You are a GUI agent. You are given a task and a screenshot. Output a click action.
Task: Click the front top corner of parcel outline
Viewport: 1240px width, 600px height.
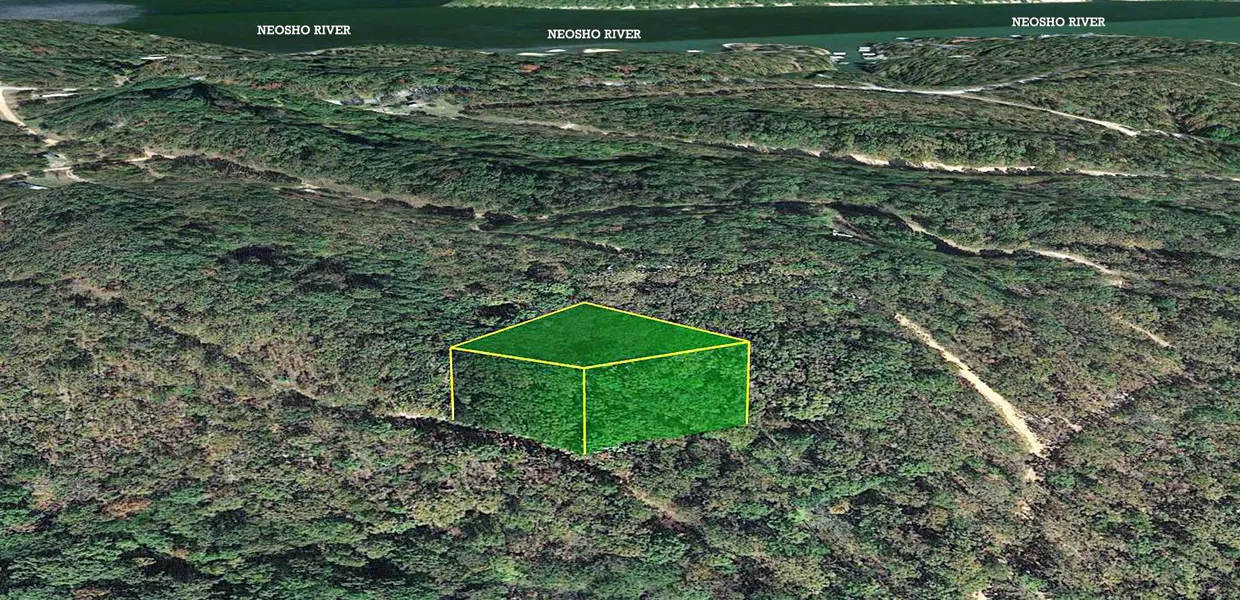point(585,368)
